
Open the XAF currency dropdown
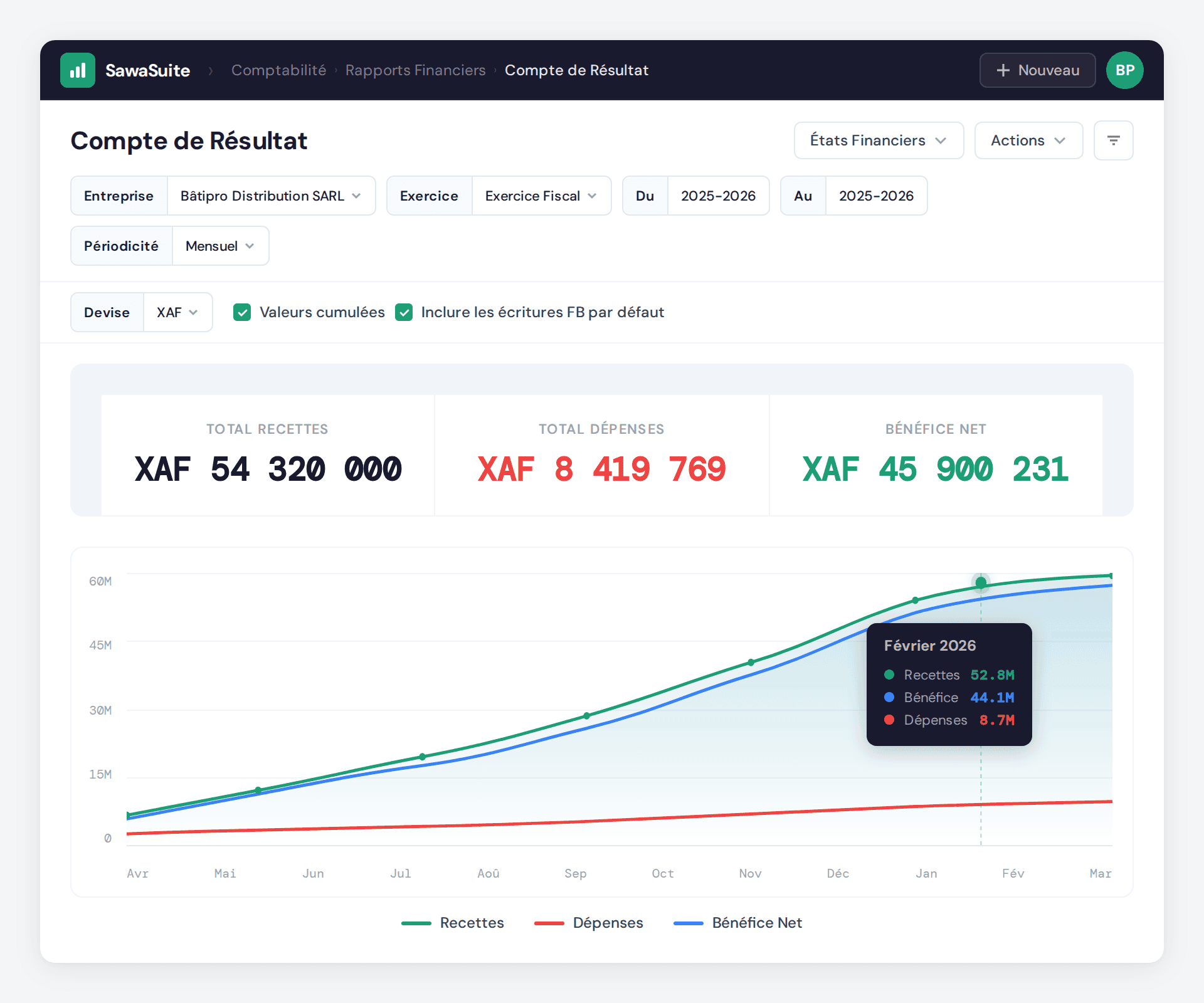tap(177, 312)
